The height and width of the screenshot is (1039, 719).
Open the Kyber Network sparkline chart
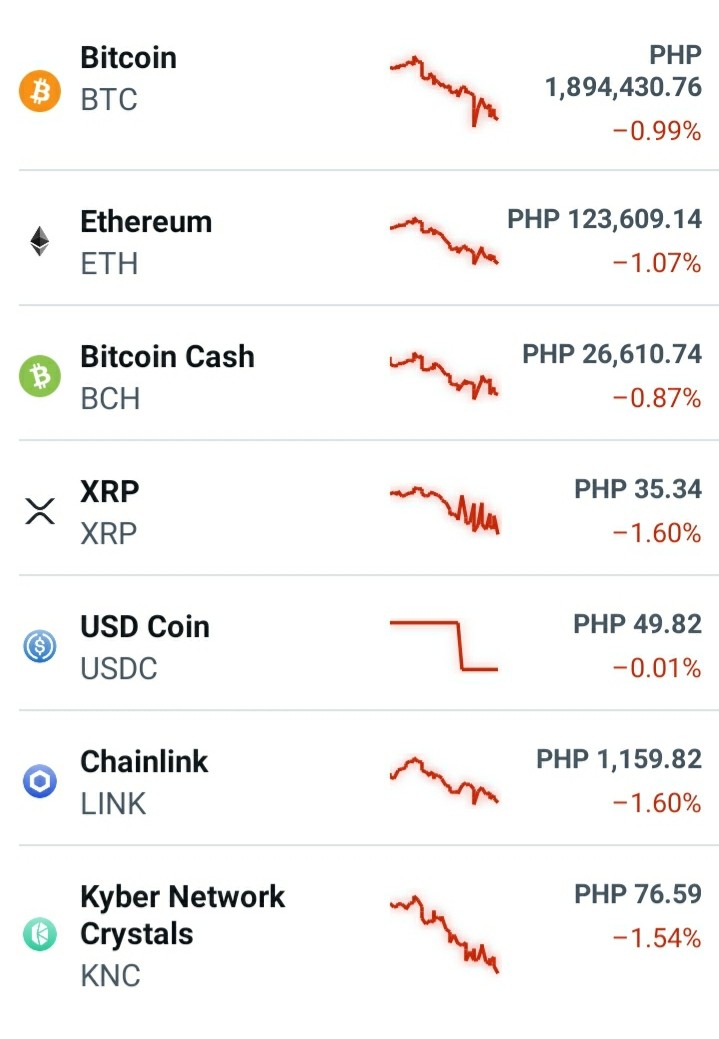(x=444, y=934)
